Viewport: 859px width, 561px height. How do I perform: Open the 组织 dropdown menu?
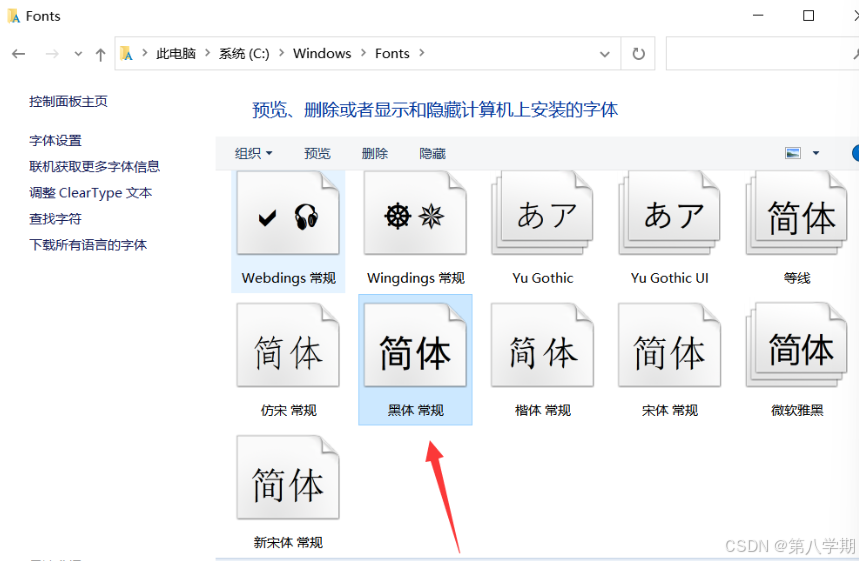coord(253,153)
